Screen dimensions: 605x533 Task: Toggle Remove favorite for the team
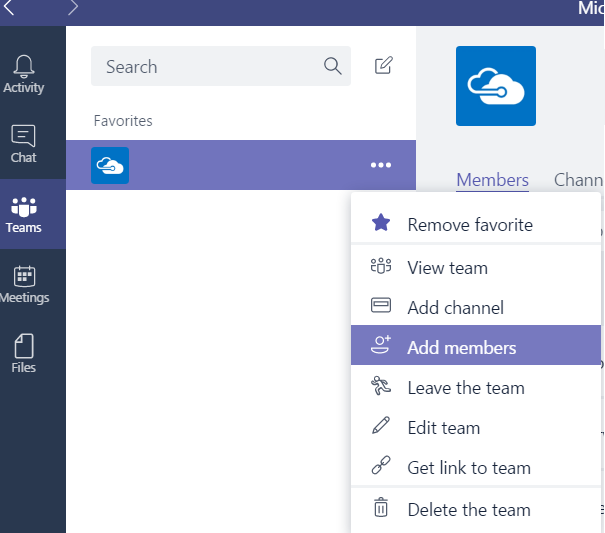coord(469,225)
